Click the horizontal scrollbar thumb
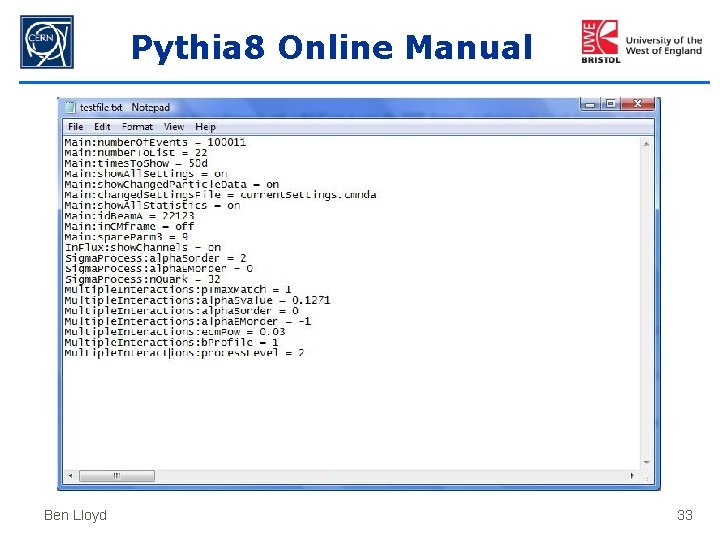720x540 pixels. click(117, 476)
